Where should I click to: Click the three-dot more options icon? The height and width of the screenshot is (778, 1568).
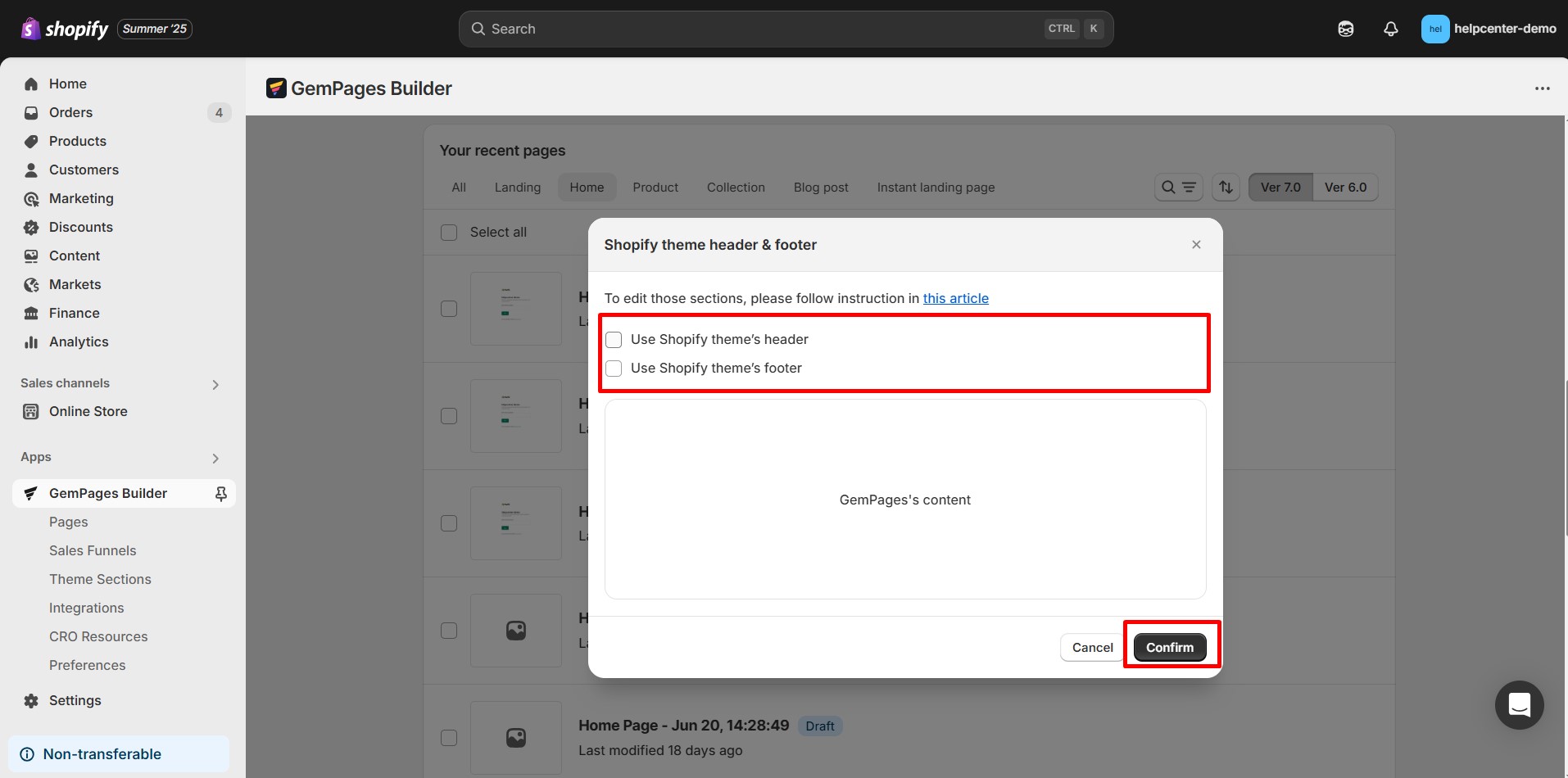tap(1542, 88)
